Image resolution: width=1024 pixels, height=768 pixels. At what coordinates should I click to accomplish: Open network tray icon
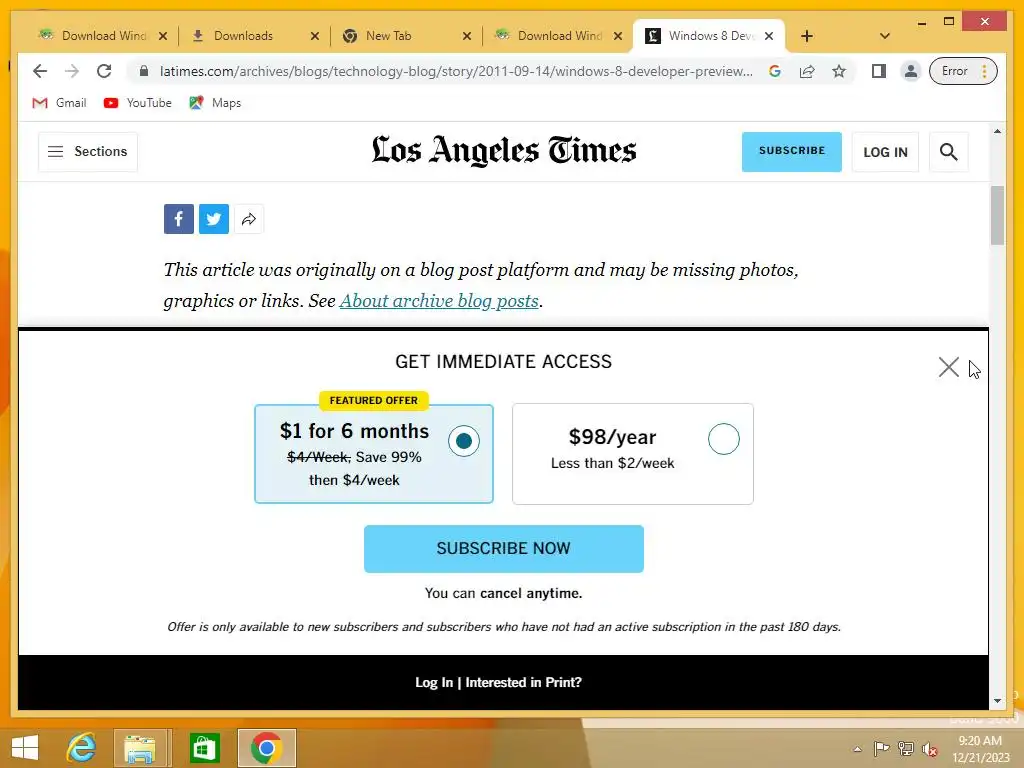tap(906, 748)
